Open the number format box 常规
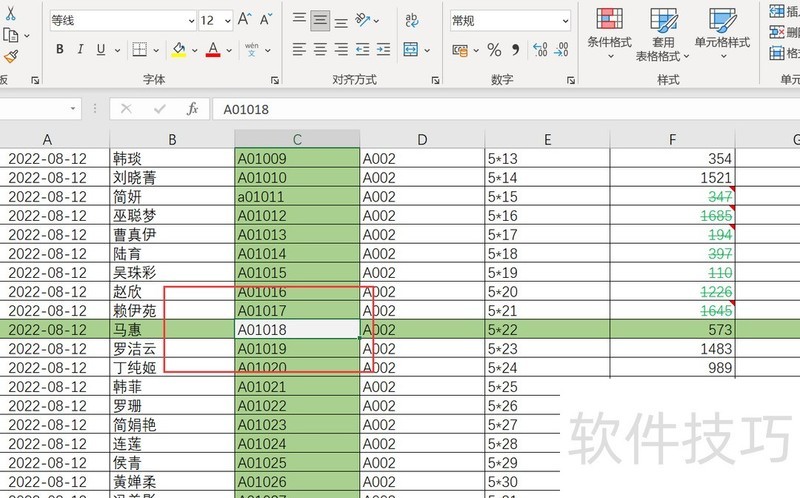800x498 pixels. coord(510,21)
